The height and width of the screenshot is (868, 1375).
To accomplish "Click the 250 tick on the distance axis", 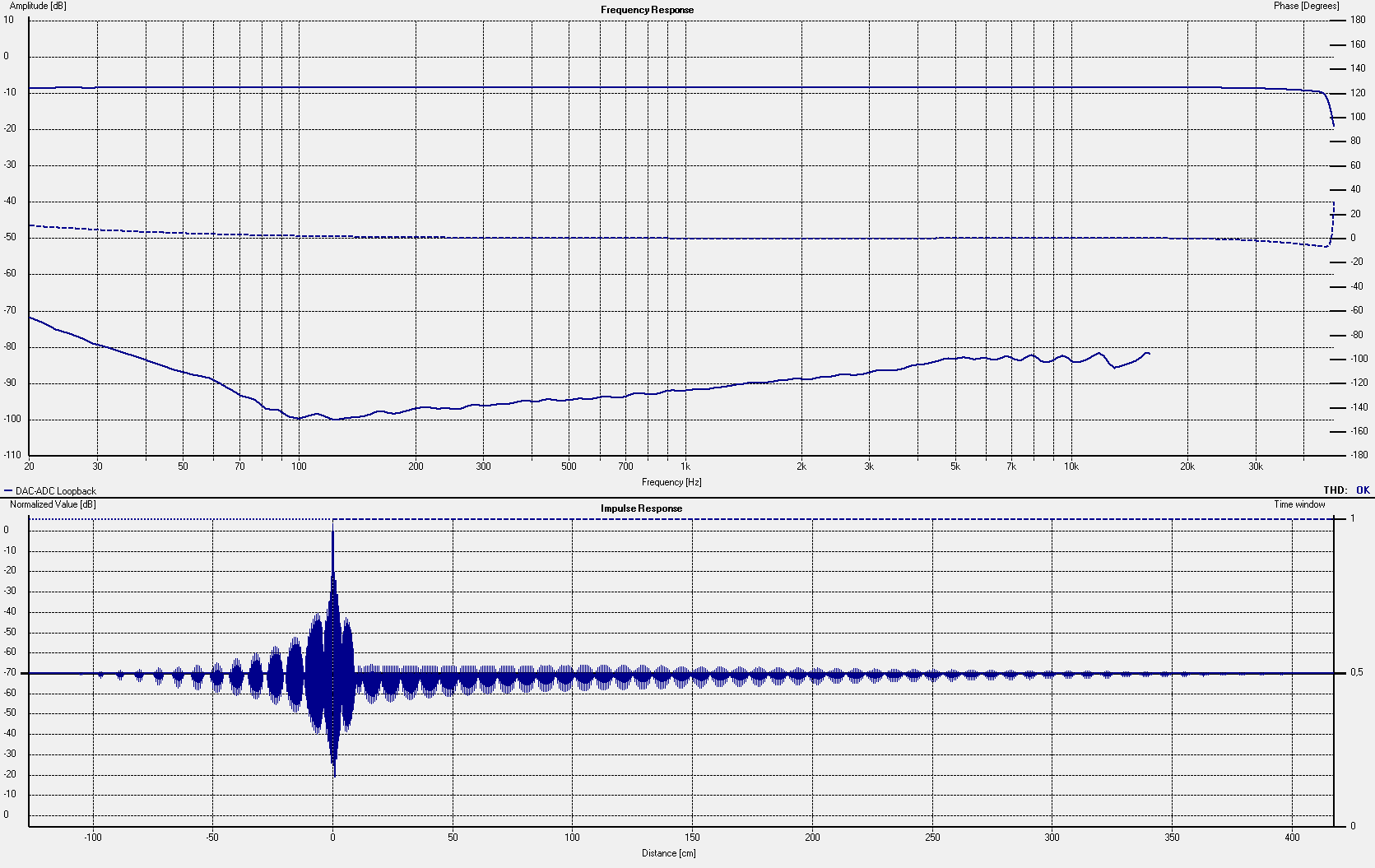I will tap(932, 838).
